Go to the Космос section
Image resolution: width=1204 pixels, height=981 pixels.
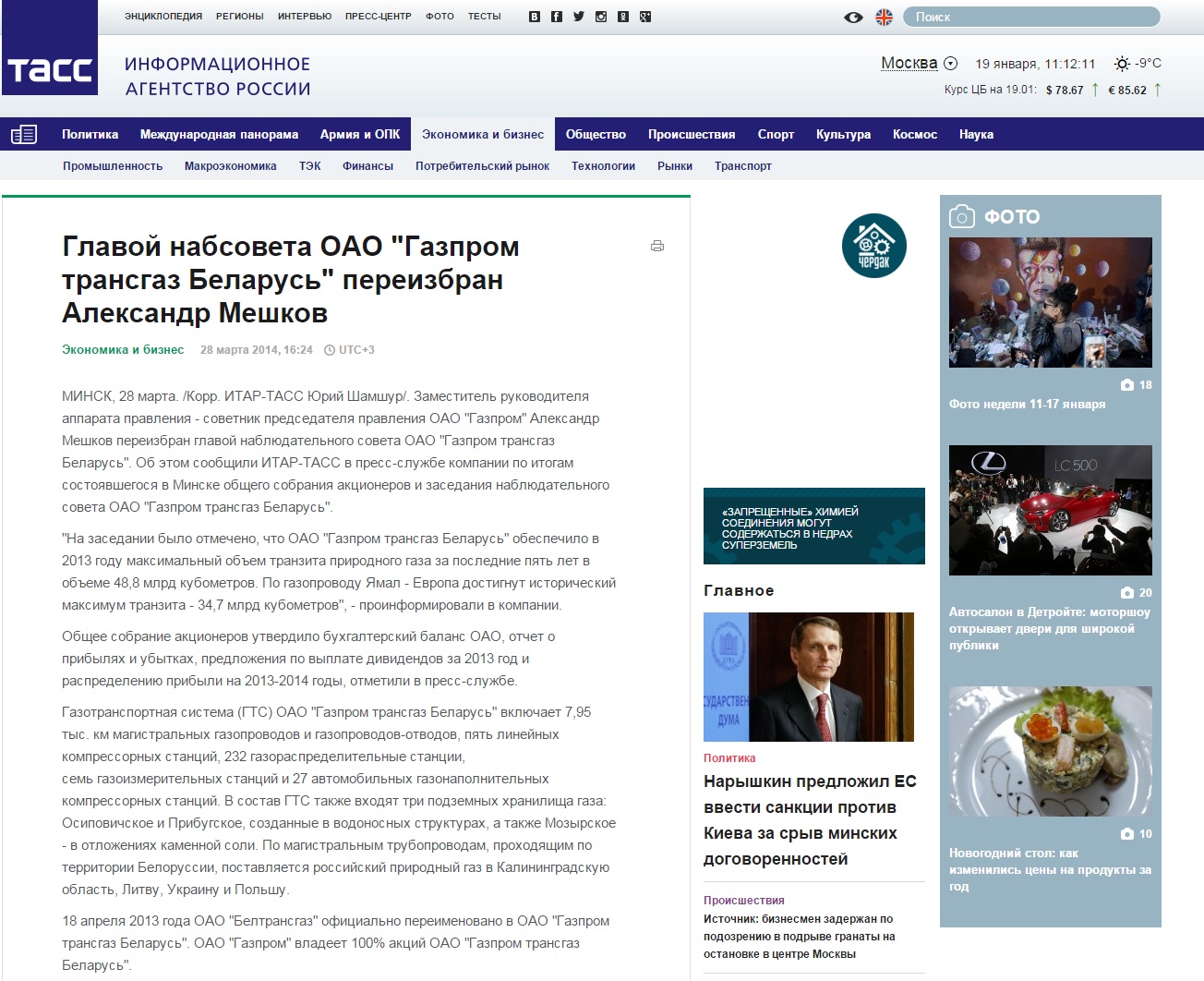[915, 135]
